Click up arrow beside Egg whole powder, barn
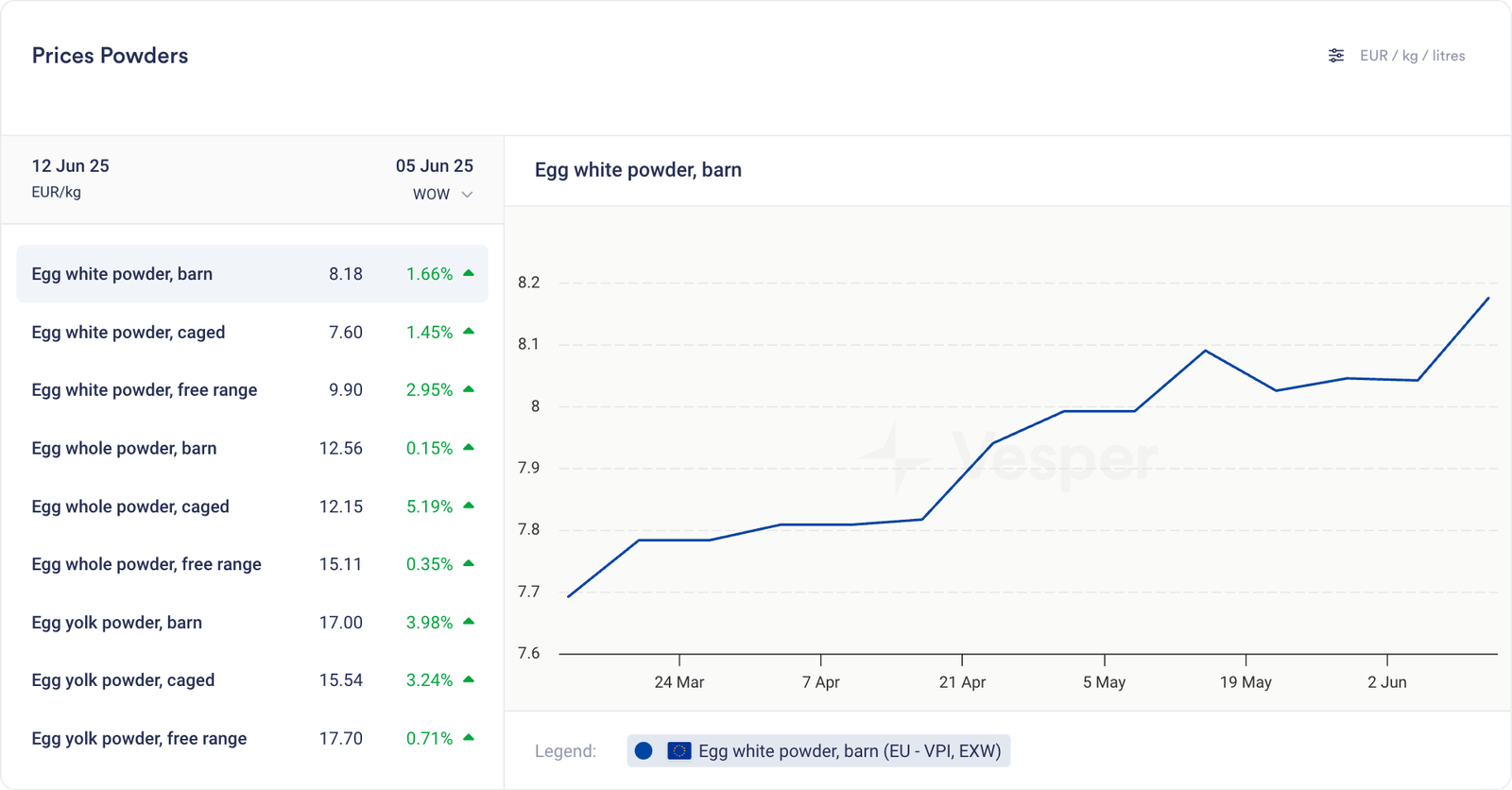The height and width of the screenshot is (790, 1512). tap(469, 448)
